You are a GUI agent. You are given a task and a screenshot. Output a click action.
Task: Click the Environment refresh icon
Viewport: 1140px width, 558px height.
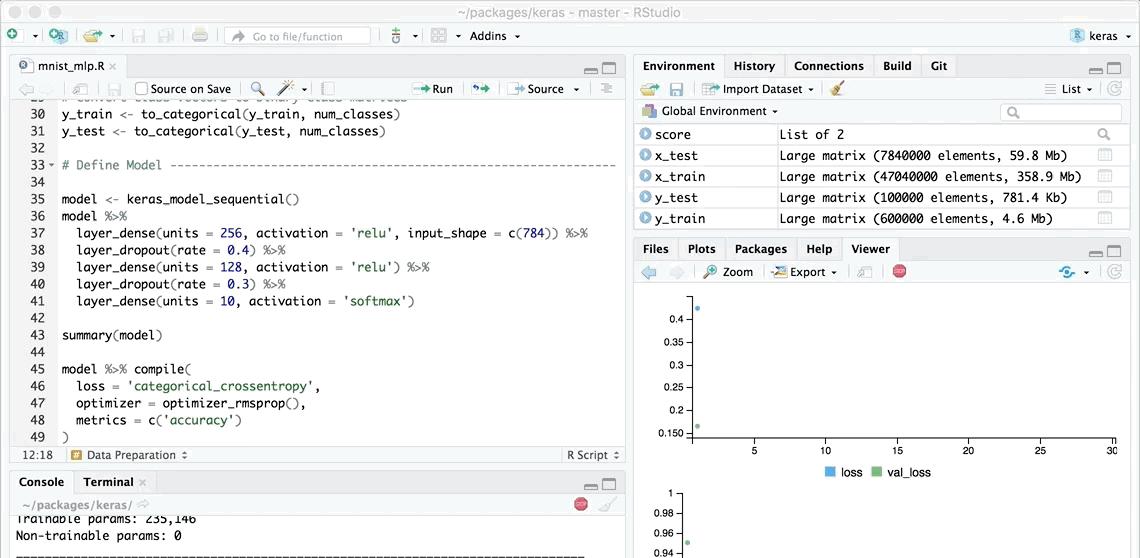click(x=1114, y=89)
